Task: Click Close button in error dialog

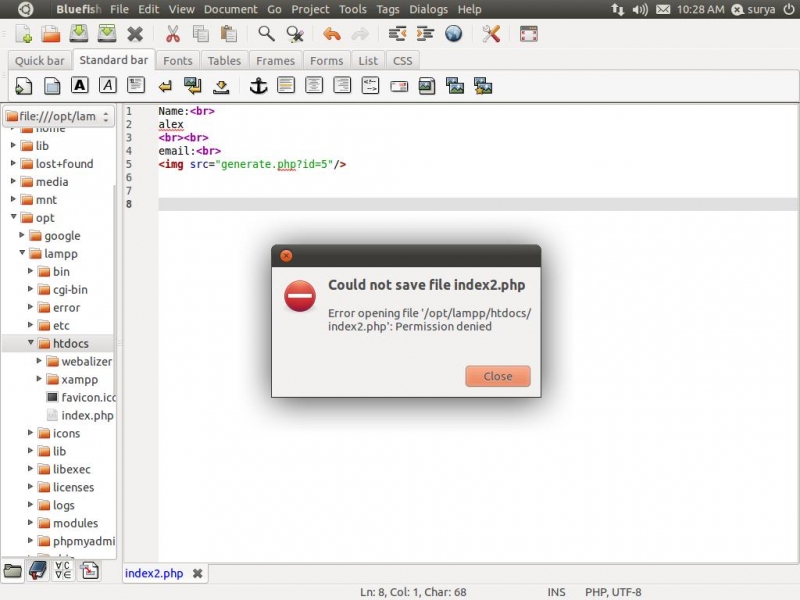Action: pos(497,377)
